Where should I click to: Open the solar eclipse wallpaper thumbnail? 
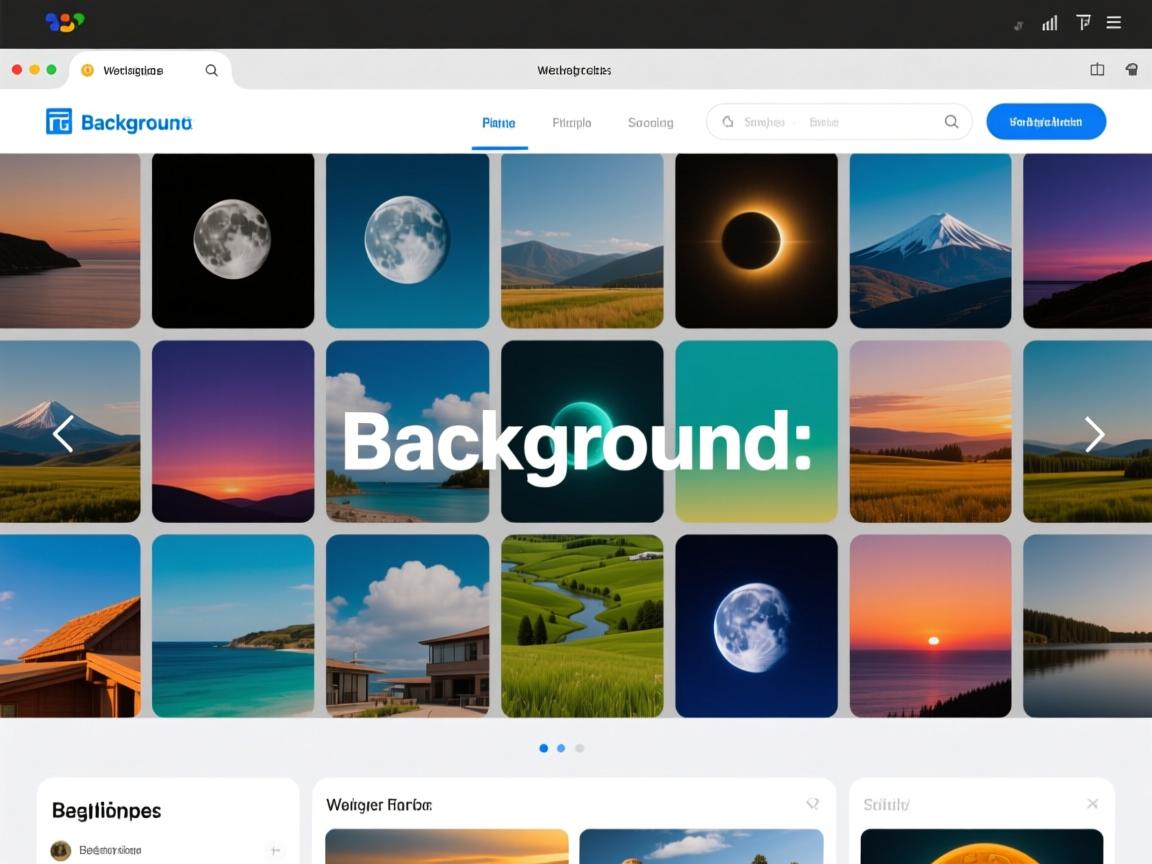[x=756, y=241]
